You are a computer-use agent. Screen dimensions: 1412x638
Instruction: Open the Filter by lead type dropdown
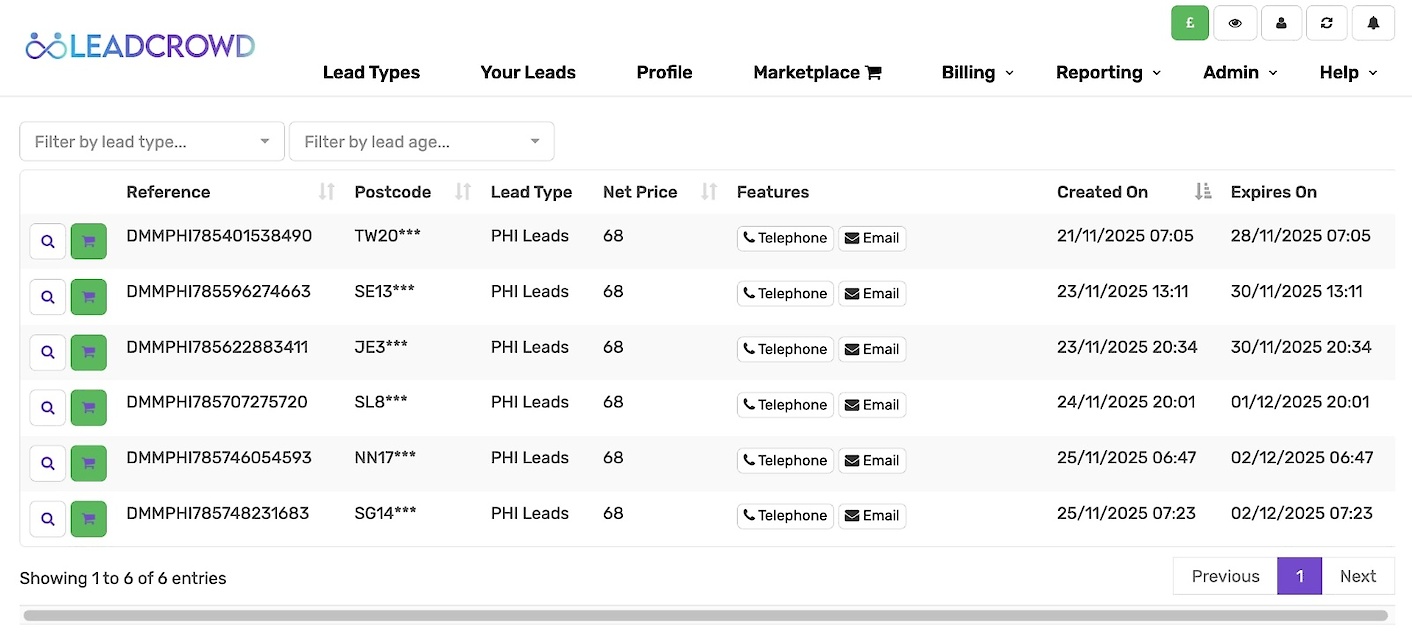(152, 142)
